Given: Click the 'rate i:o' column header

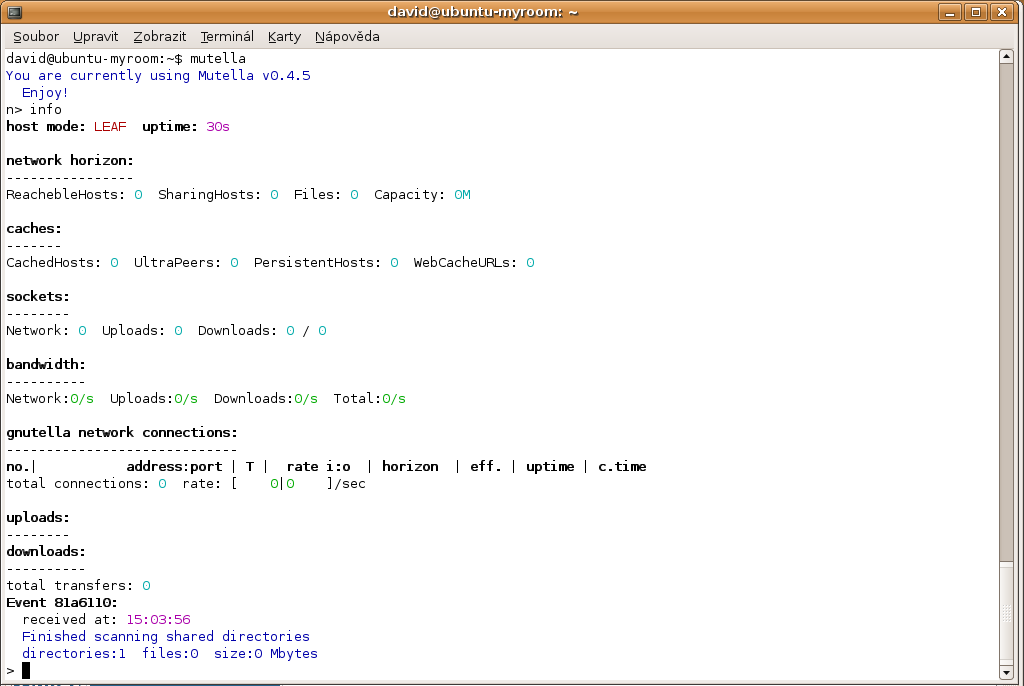Looking at the screenshot, I should 319,466.
